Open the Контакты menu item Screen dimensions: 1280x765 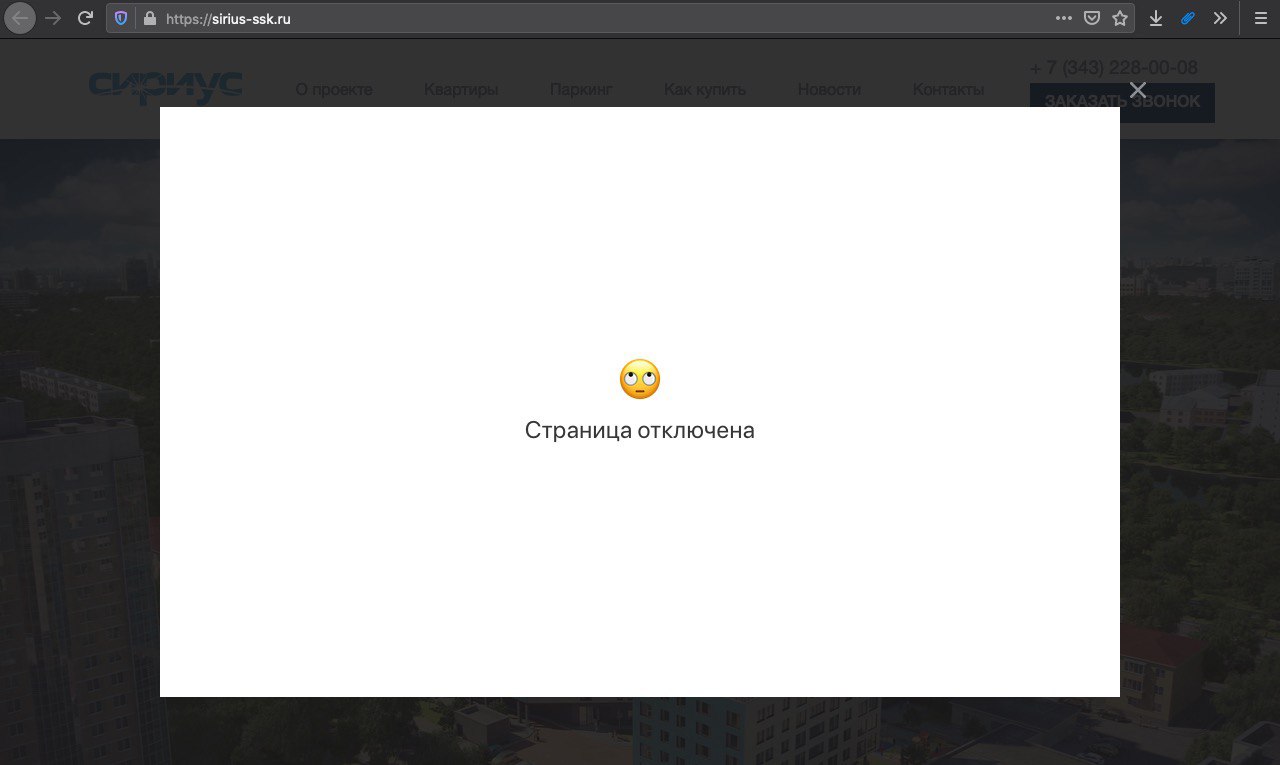click(948, 89)
